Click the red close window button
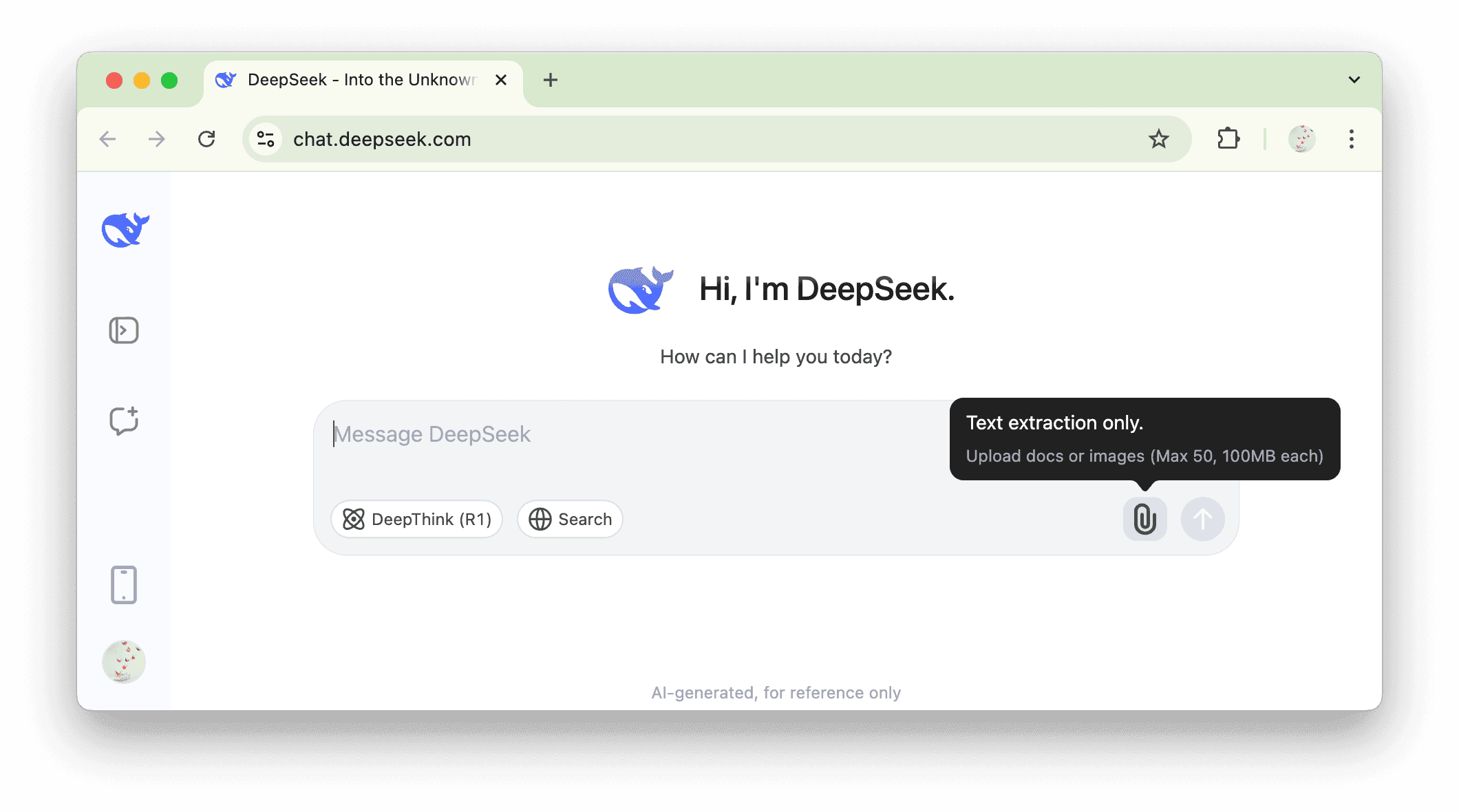 [x=114, y=81]
